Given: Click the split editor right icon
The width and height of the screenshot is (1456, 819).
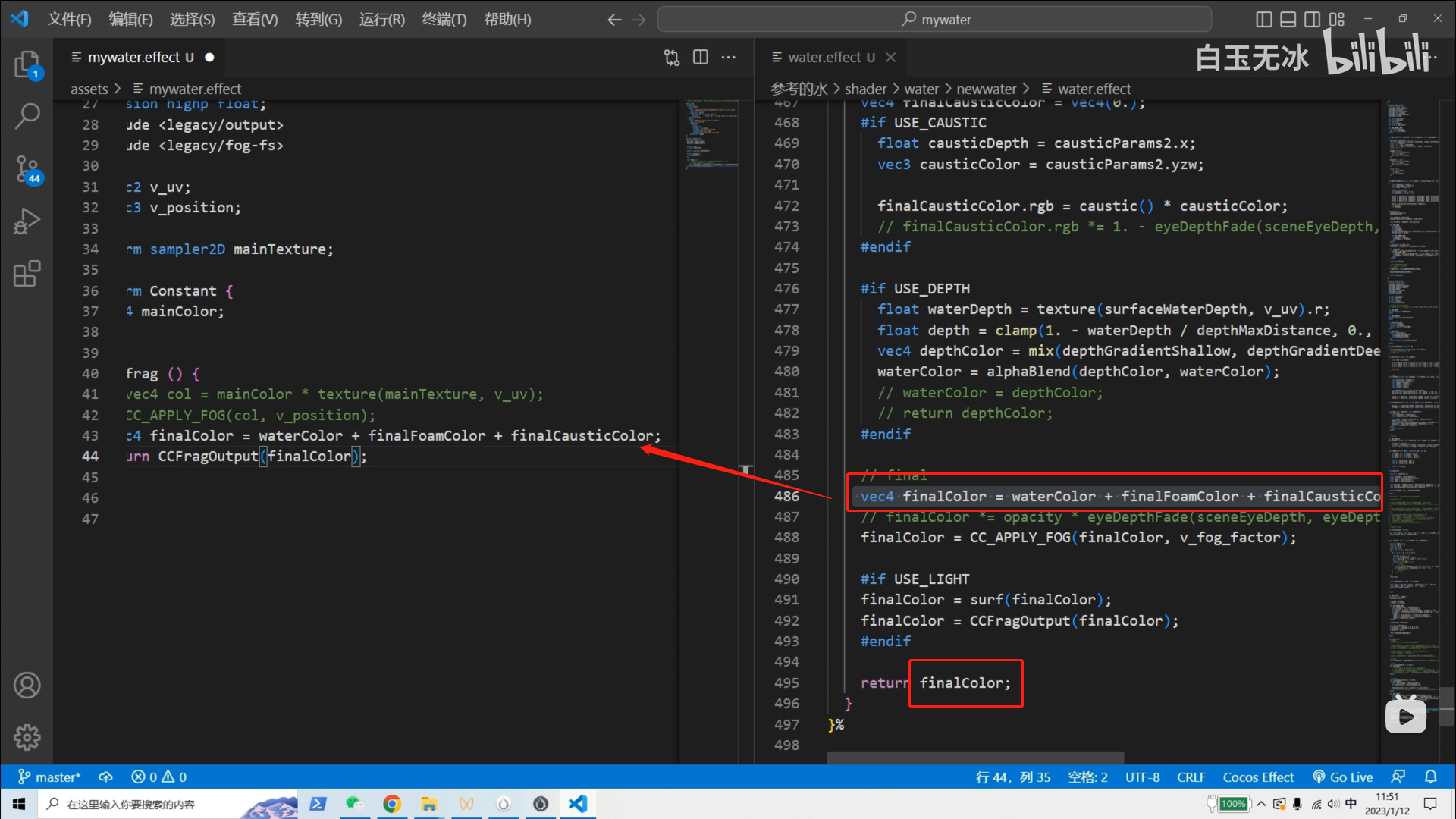Looking at the screenshot, I should [701, 58].
